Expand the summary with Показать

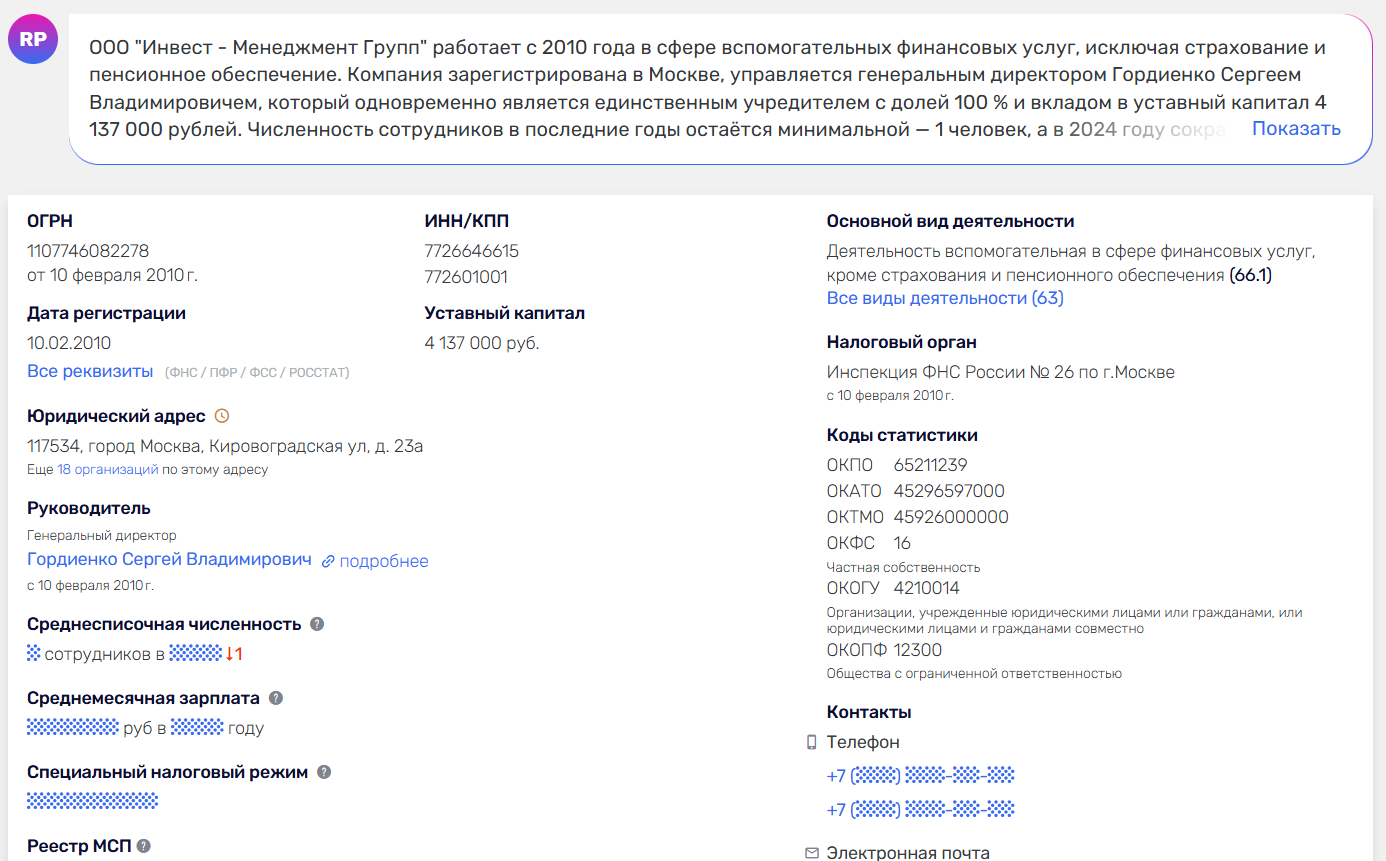tap(1296, 128)
